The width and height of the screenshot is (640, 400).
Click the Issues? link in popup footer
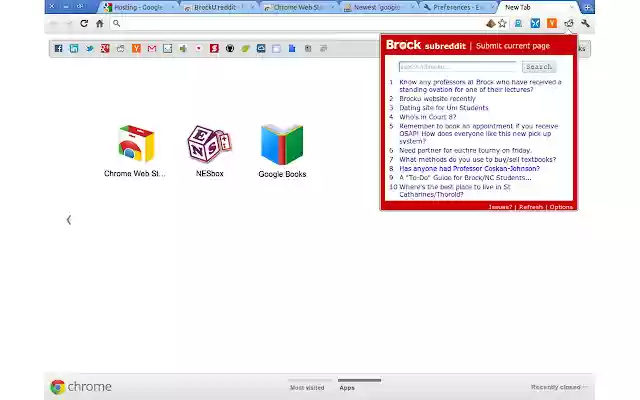tap(500, 207)
